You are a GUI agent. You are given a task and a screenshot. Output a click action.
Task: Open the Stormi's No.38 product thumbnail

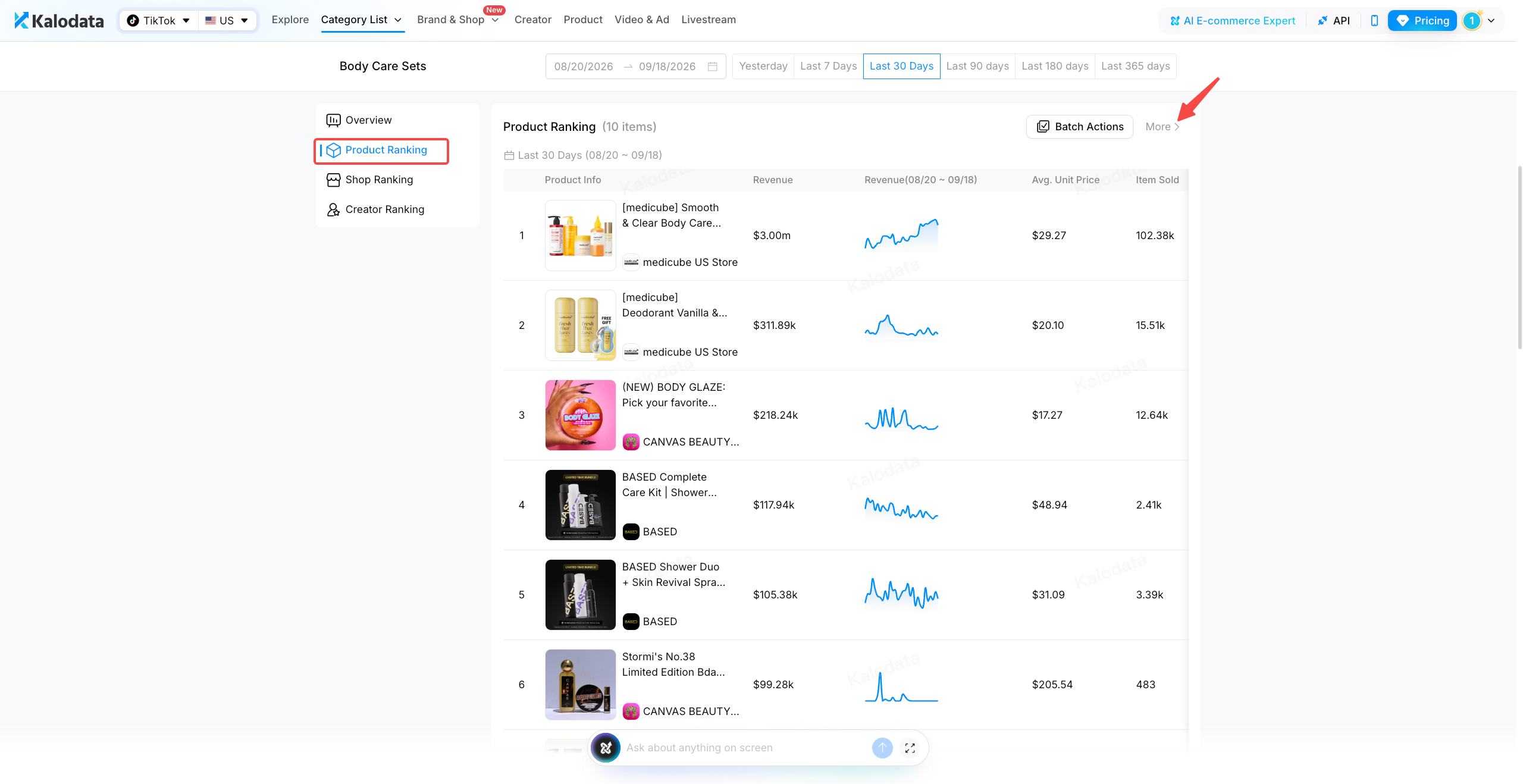coord(580,685)
